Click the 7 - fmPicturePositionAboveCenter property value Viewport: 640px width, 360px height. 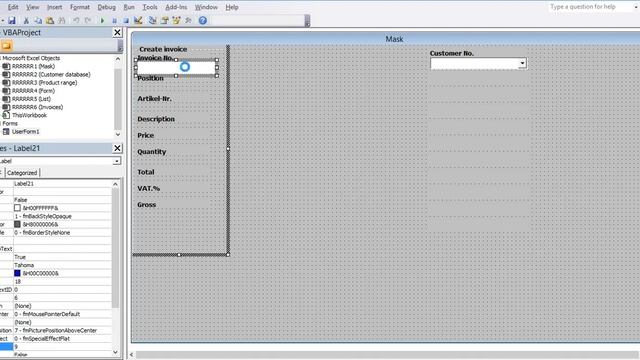click(x=62, y=331)
